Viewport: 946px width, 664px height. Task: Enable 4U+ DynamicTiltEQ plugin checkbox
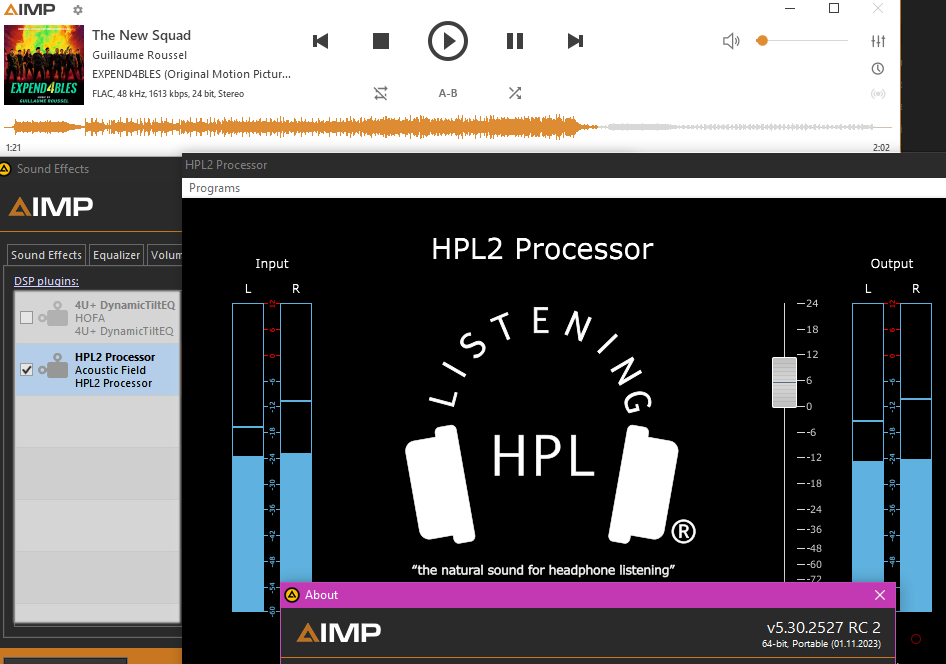(27, 318)
